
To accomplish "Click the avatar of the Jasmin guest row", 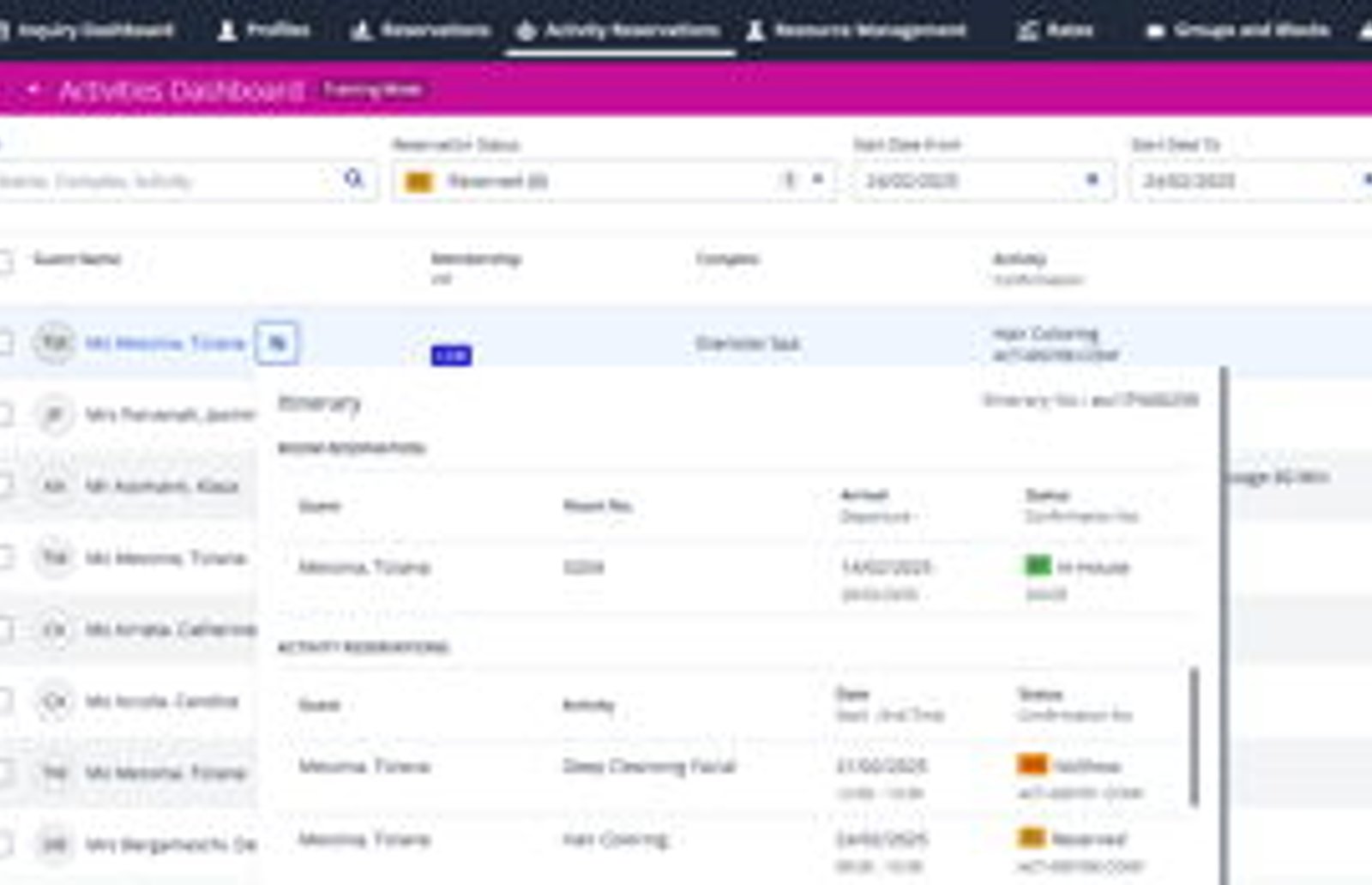I will point(54,415).
